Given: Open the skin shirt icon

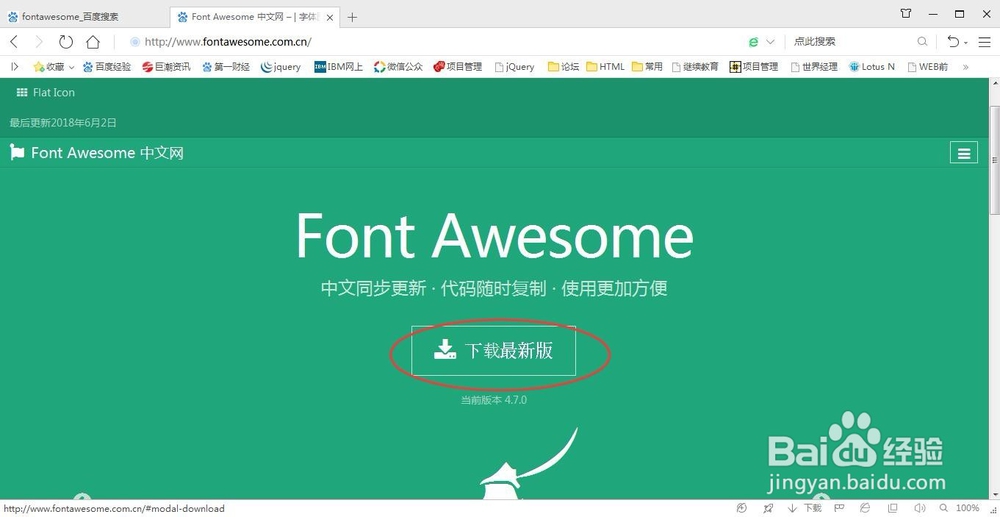Looking at the screenshot, I should 906,13.
